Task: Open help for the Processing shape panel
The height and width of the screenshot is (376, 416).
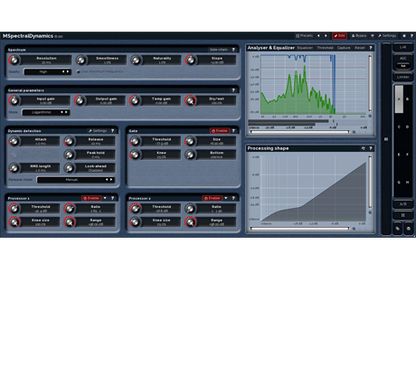Action: coord(371,148)
